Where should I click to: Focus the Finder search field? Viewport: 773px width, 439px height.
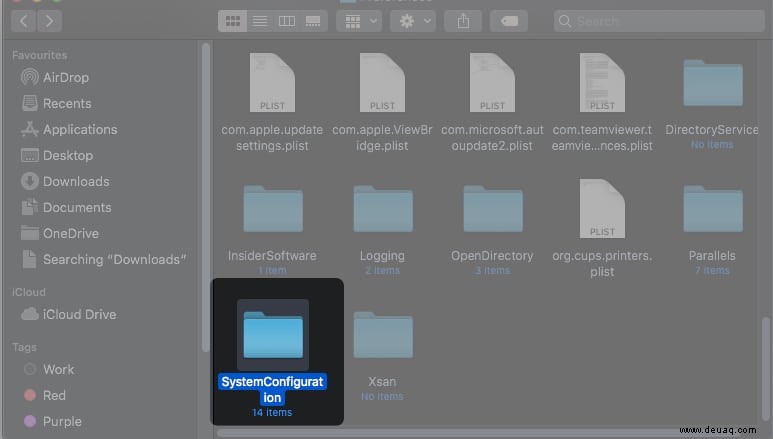659,21
